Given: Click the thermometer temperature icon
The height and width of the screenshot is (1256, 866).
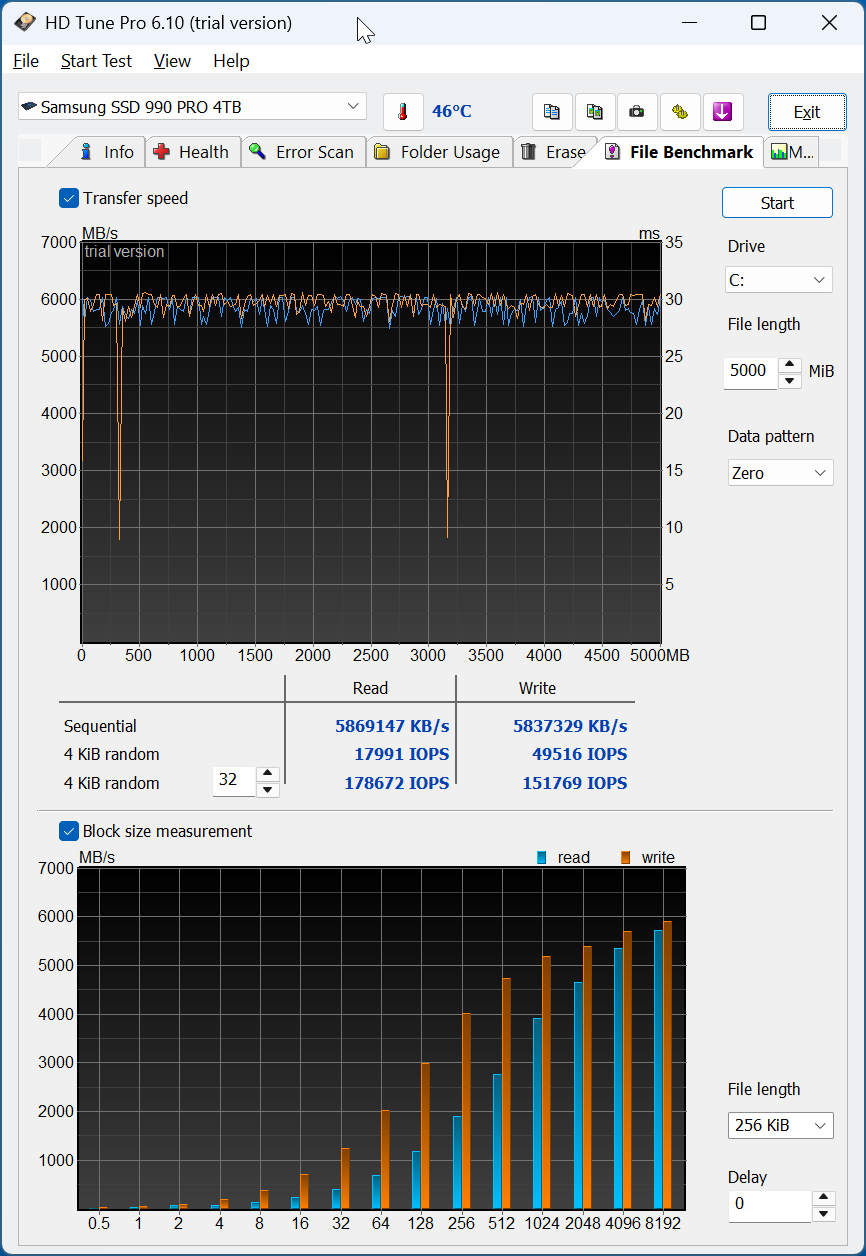Looking at the screenshot, I should click(403, 112).
